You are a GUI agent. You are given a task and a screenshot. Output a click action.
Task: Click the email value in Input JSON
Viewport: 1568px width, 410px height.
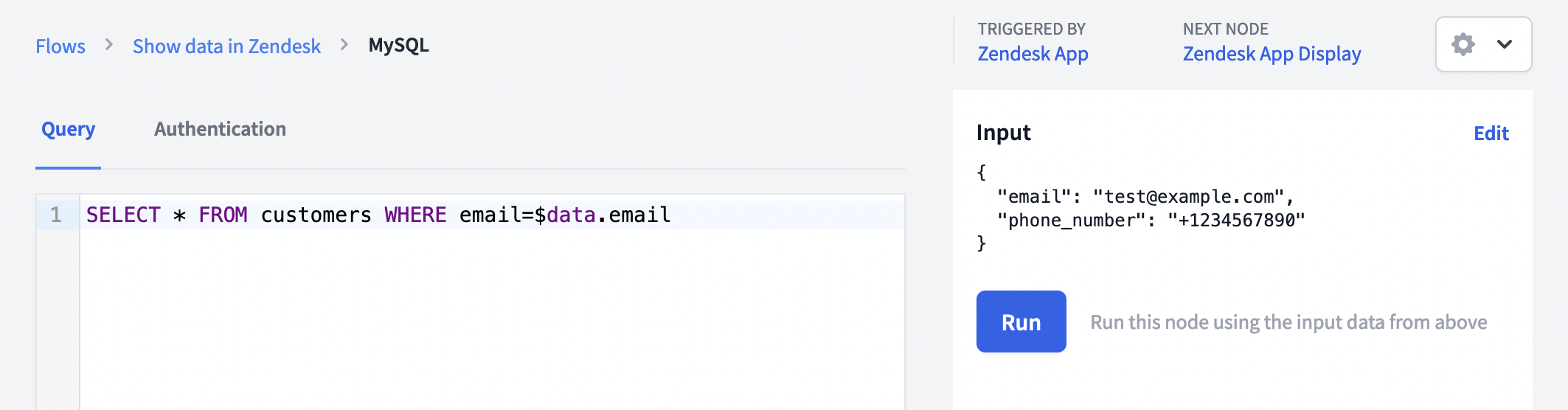pos(1188,197)
